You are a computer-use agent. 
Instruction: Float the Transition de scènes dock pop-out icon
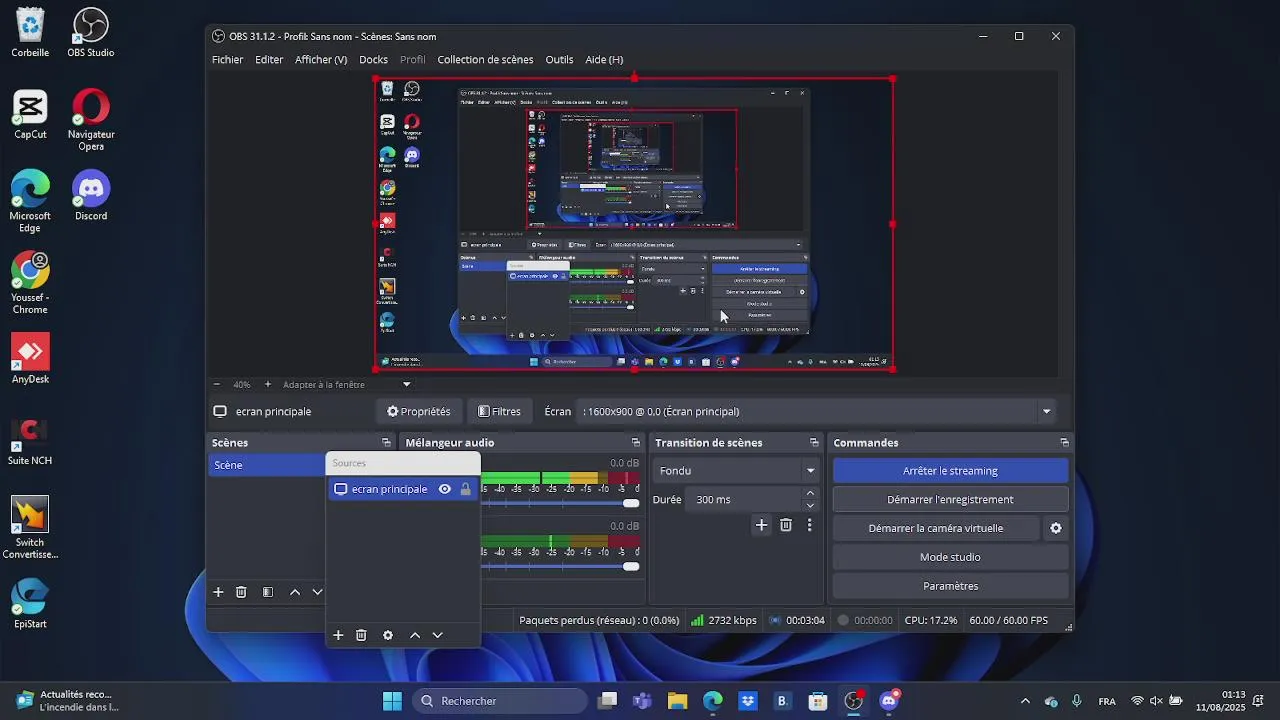(x=814, y=443)
